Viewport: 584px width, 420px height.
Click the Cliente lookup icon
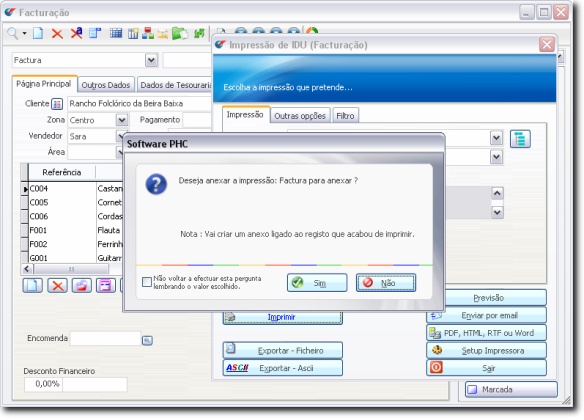[x=57, y=104]
